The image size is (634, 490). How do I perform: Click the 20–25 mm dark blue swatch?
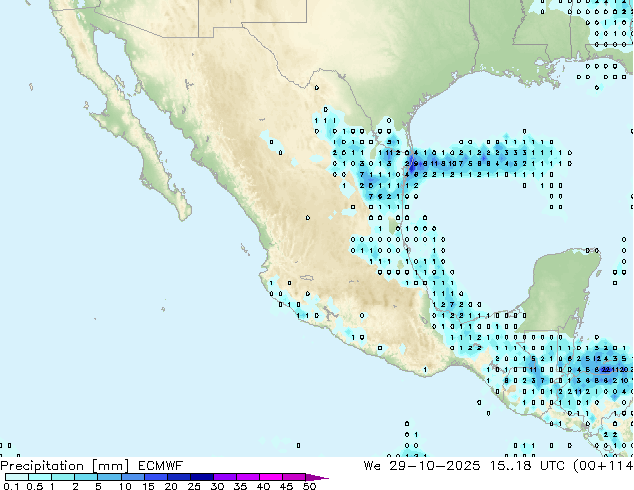[178, 477]
